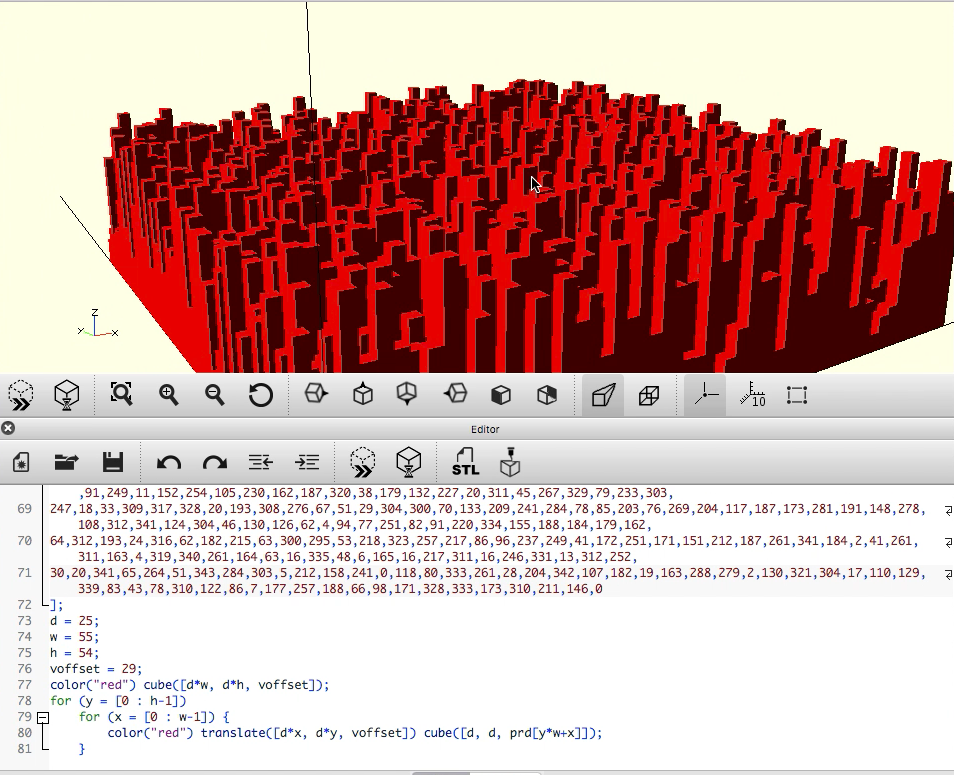Screen dimensions: 954x775
Task: Export the design as STL
Action: 465,462
